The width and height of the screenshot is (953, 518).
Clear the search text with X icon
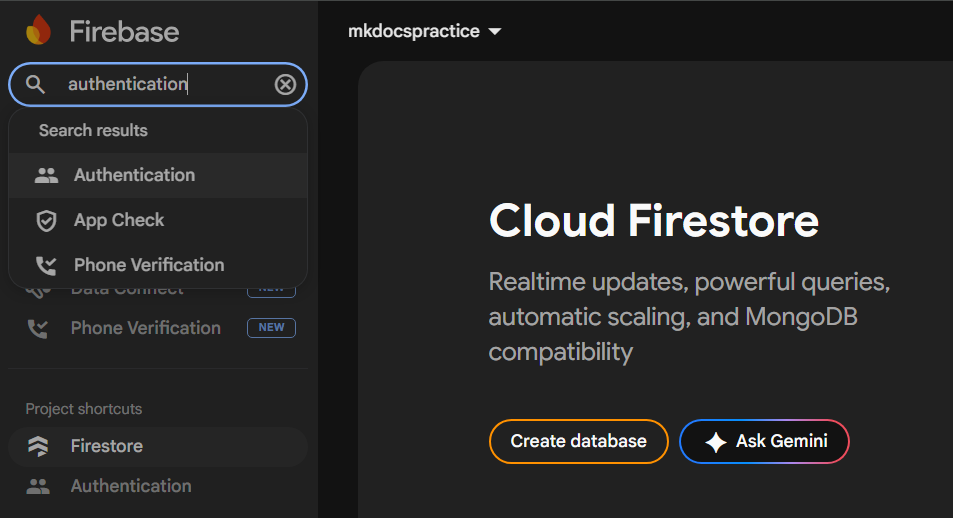coord(285,85)
